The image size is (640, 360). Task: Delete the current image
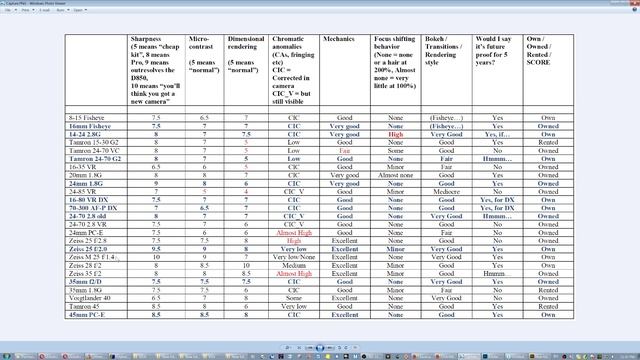pyautogui.click(x=355, y=348)
